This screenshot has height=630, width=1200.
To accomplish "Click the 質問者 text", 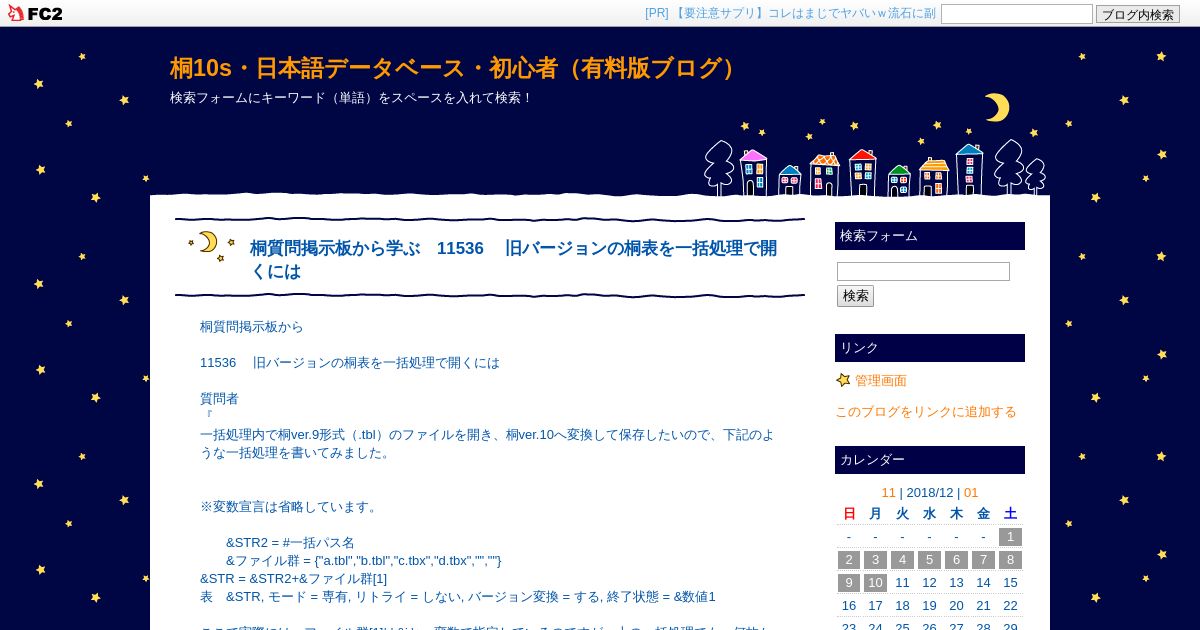I will pyautogui.click(x=219, y=399).
